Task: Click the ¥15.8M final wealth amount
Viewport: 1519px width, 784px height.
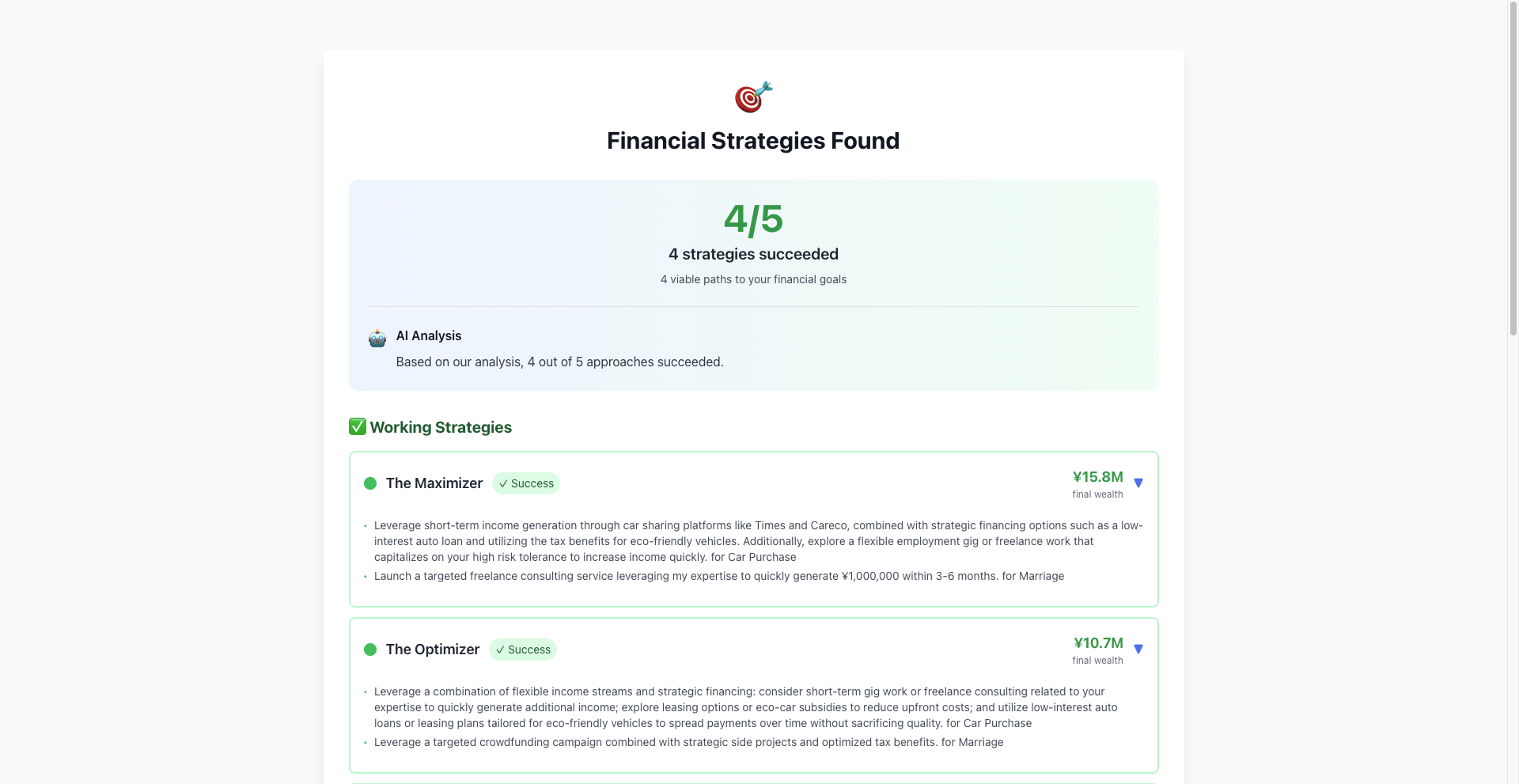Action: (1097, 477)
